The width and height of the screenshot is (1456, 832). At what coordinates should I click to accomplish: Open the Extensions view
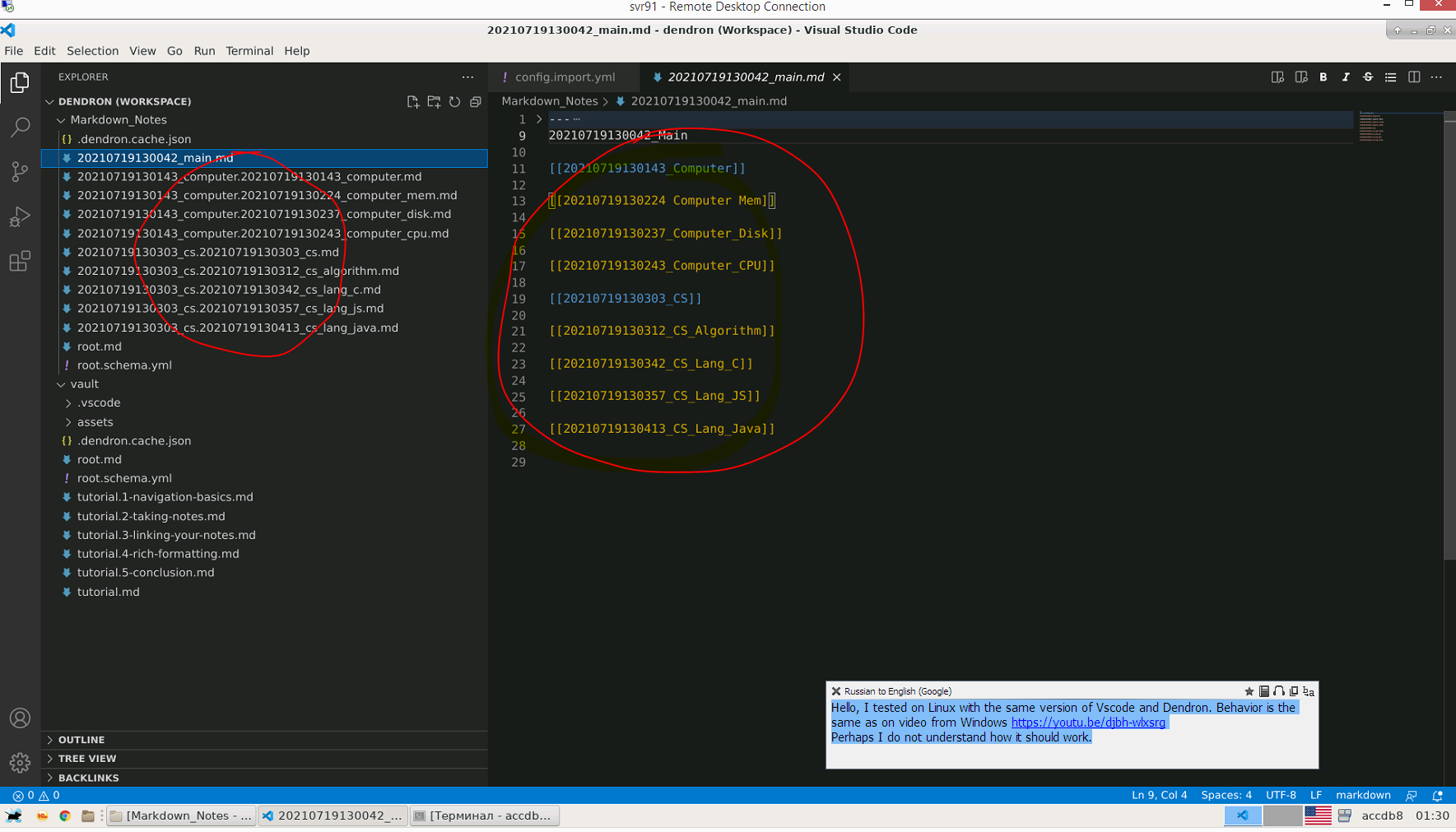click(x=19, y=261)
